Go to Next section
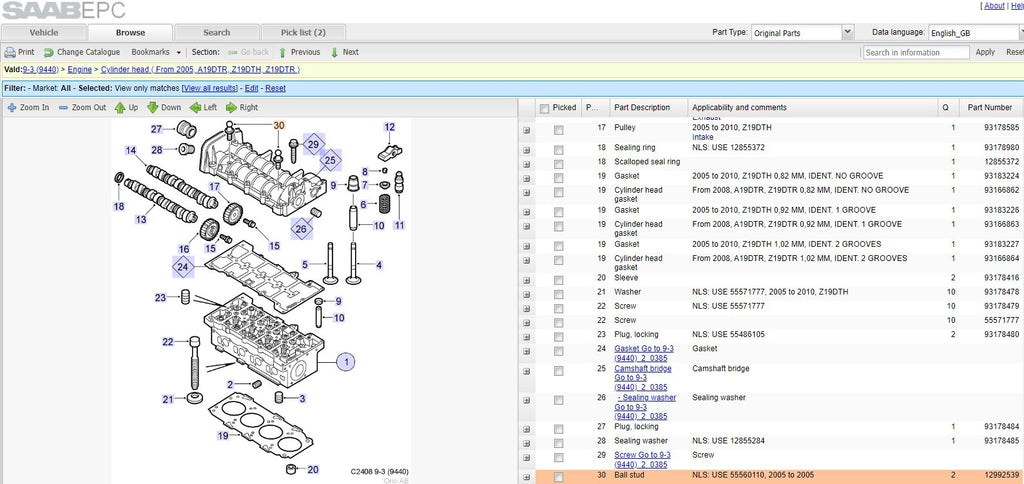 coord(344,52)
